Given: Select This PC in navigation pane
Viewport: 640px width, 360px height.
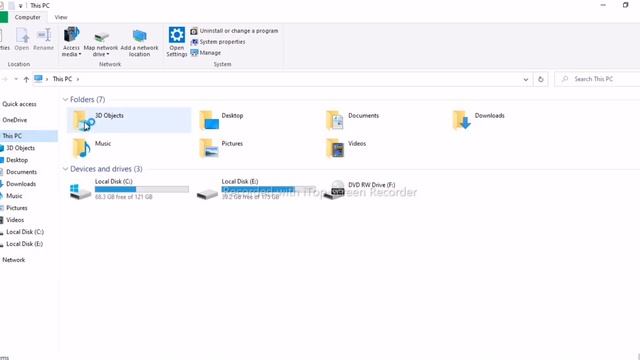Looking at the screenshot, I should pos(29,136).
